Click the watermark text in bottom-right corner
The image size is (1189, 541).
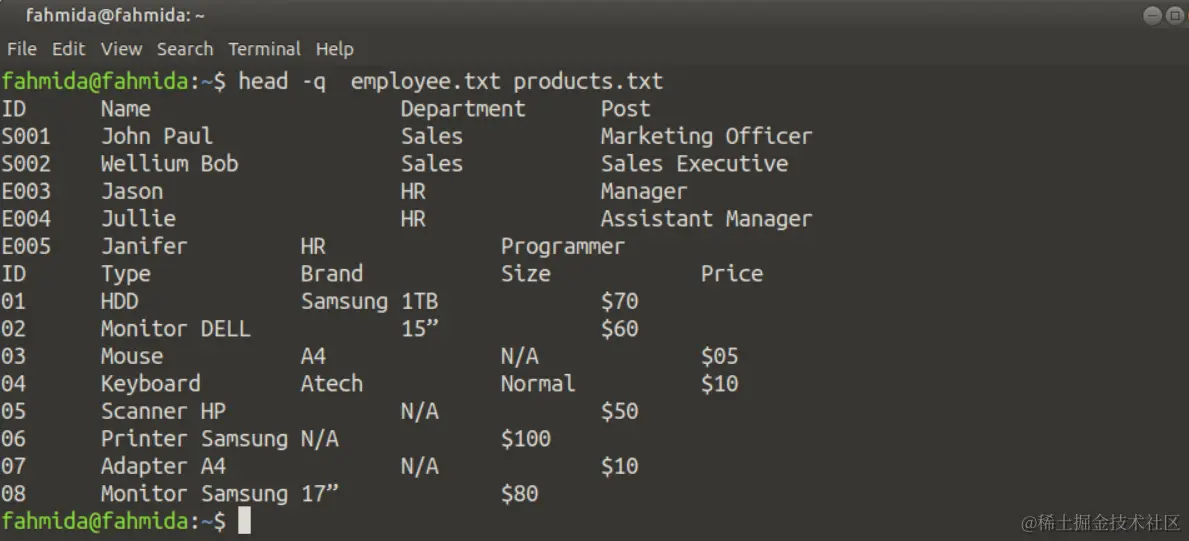(x=1100, y=523)
